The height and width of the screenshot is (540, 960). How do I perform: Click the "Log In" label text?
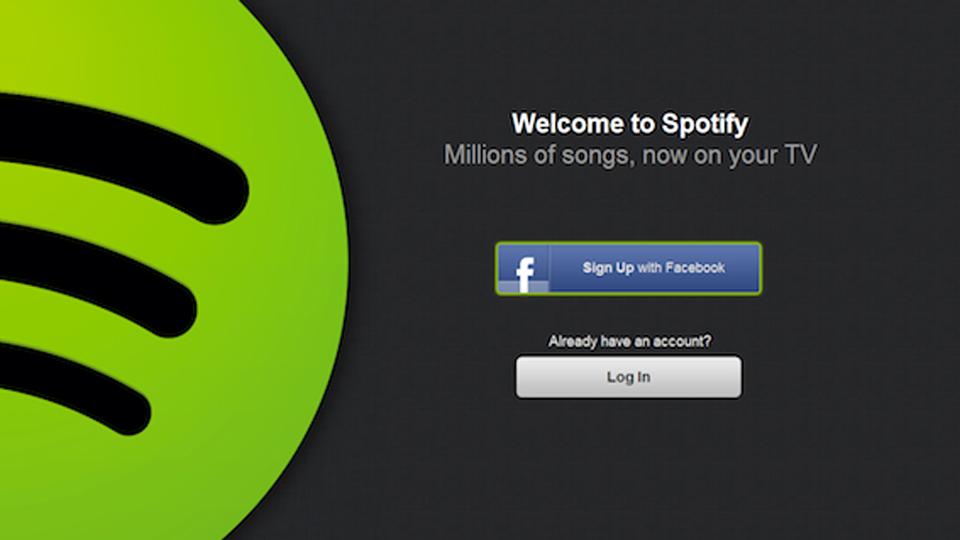(x=628, y=377)
